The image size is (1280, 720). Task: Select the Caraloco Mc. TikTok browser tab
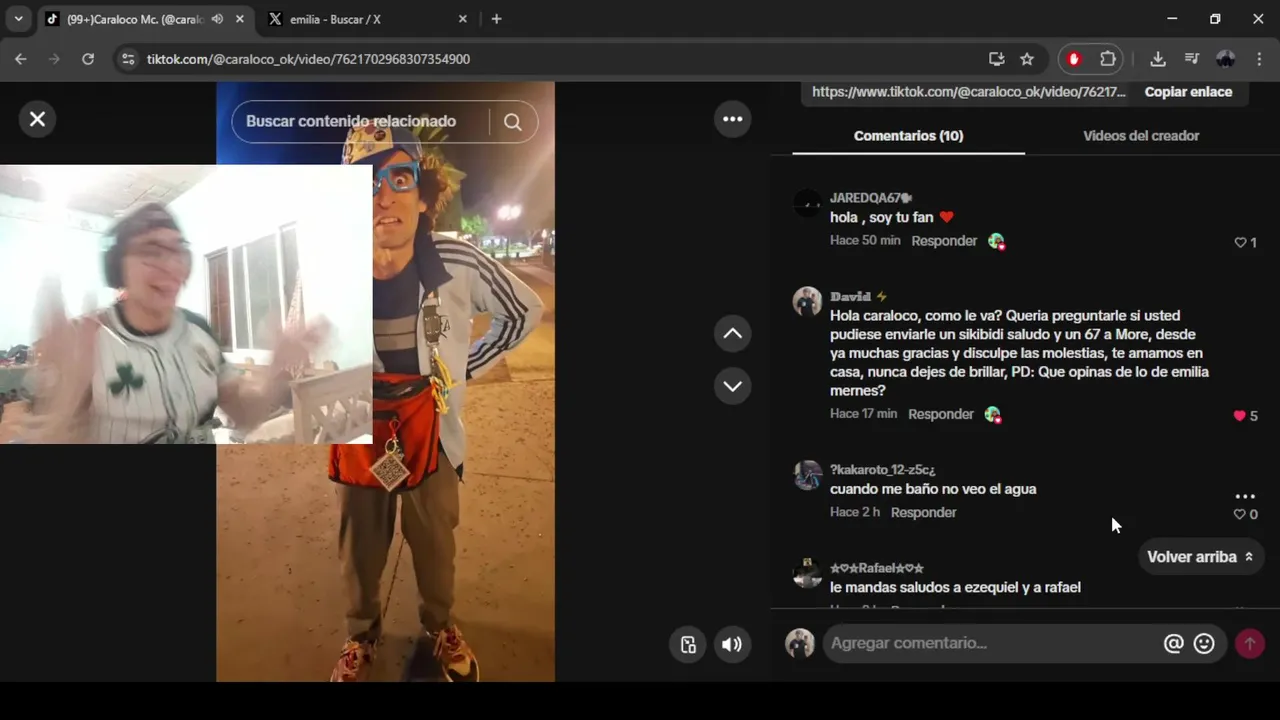135,19
